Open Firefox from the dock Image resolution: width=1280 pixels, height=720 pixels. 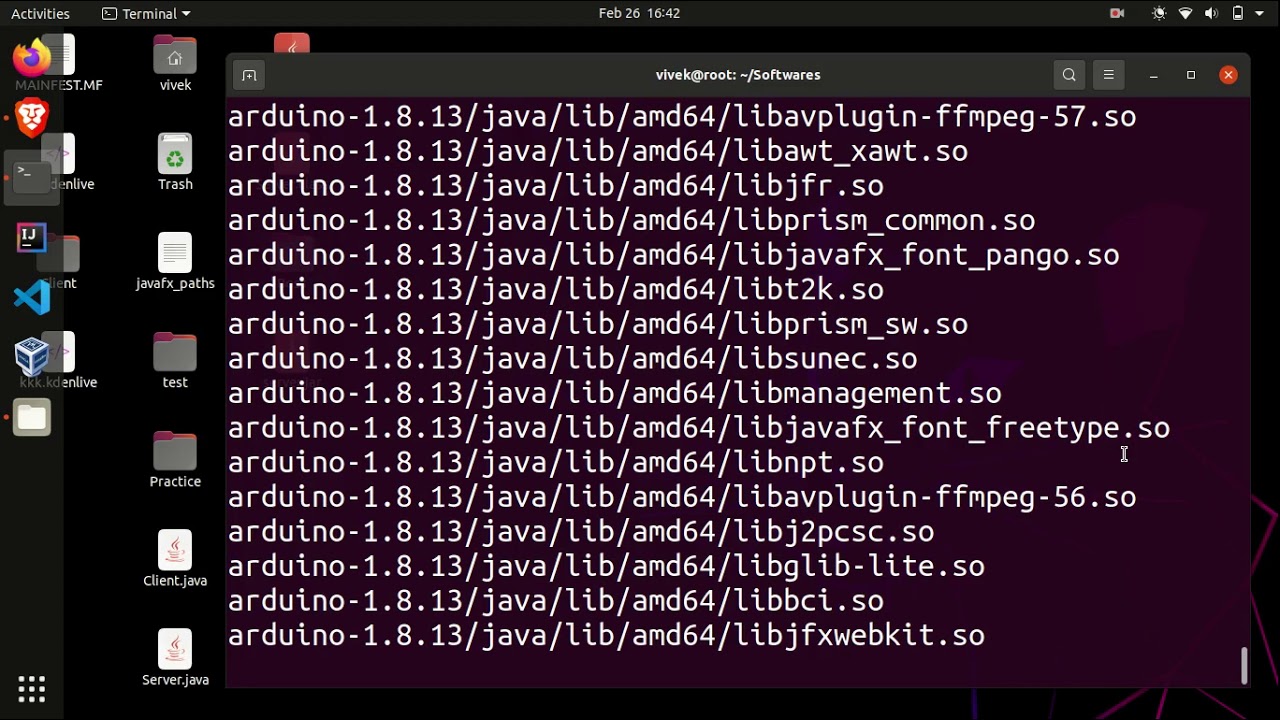click(x=32, y=57)
